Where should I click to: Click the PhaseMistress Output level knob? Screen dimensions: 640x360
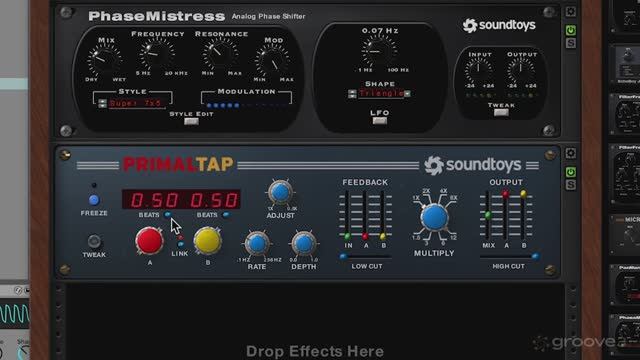(x=520, y=70)
